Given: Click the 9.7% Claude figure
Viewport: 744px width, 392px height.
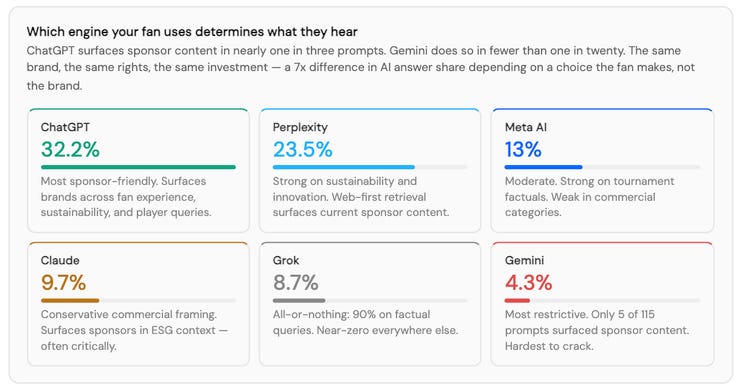Looking at the screenshot, I should [64, 283].
